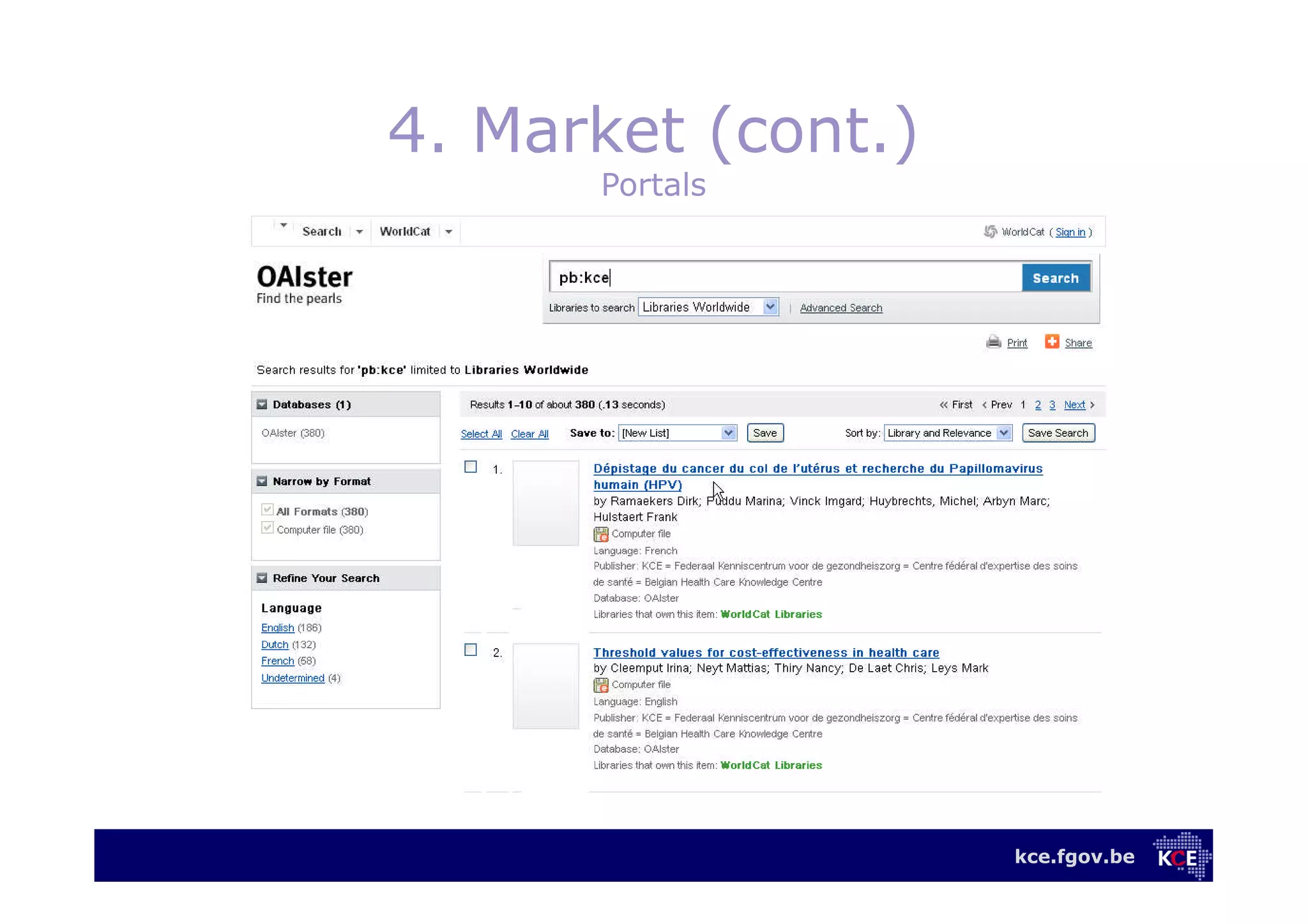Click the Clear All link
The image size is (1308, 924).
[529, 434]
